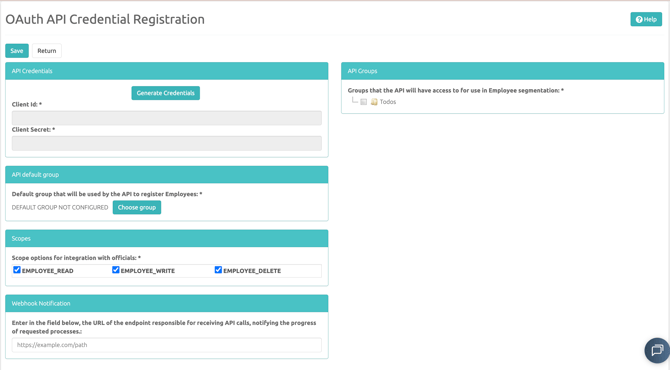The image size is (670, 370).
Task: Click the Save button
Action: point(17,50)
